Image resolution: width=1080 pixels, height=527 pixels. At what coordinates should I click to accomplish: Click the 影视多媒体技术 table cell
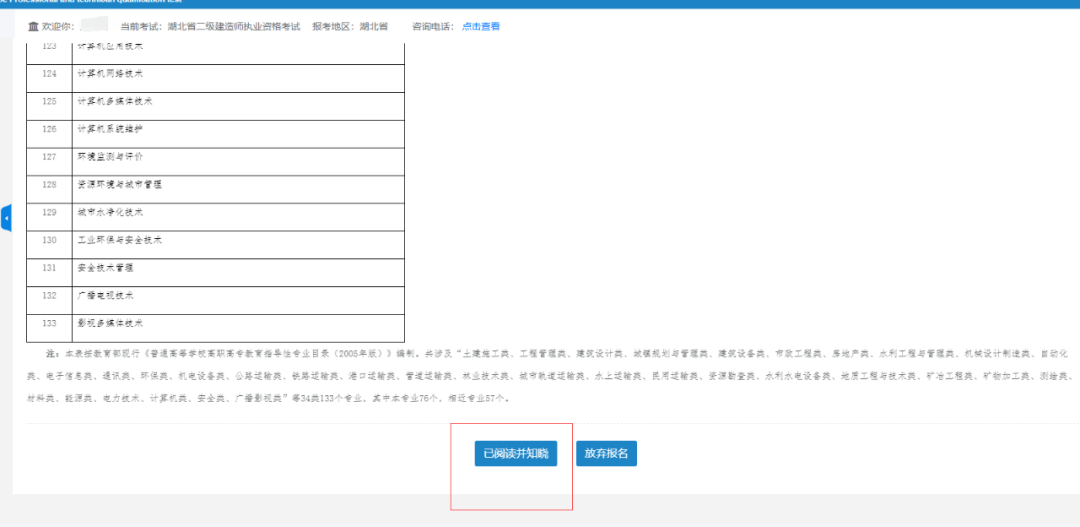[x=238, y=329]
